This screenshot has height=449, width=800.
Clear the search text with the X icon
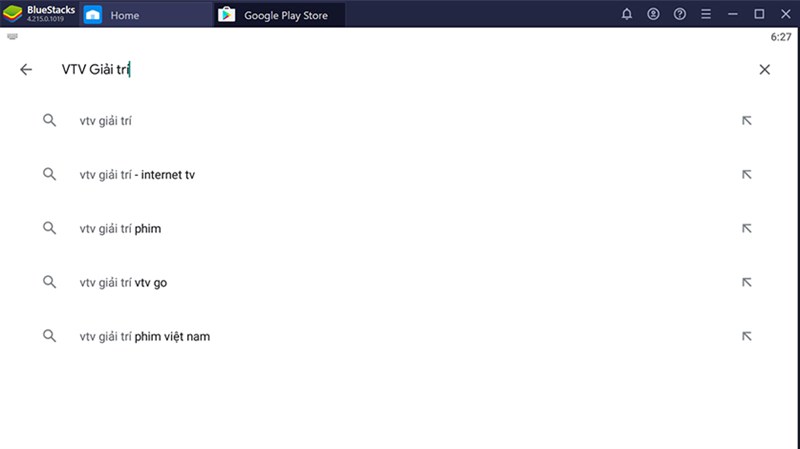(x=764, y=69)
